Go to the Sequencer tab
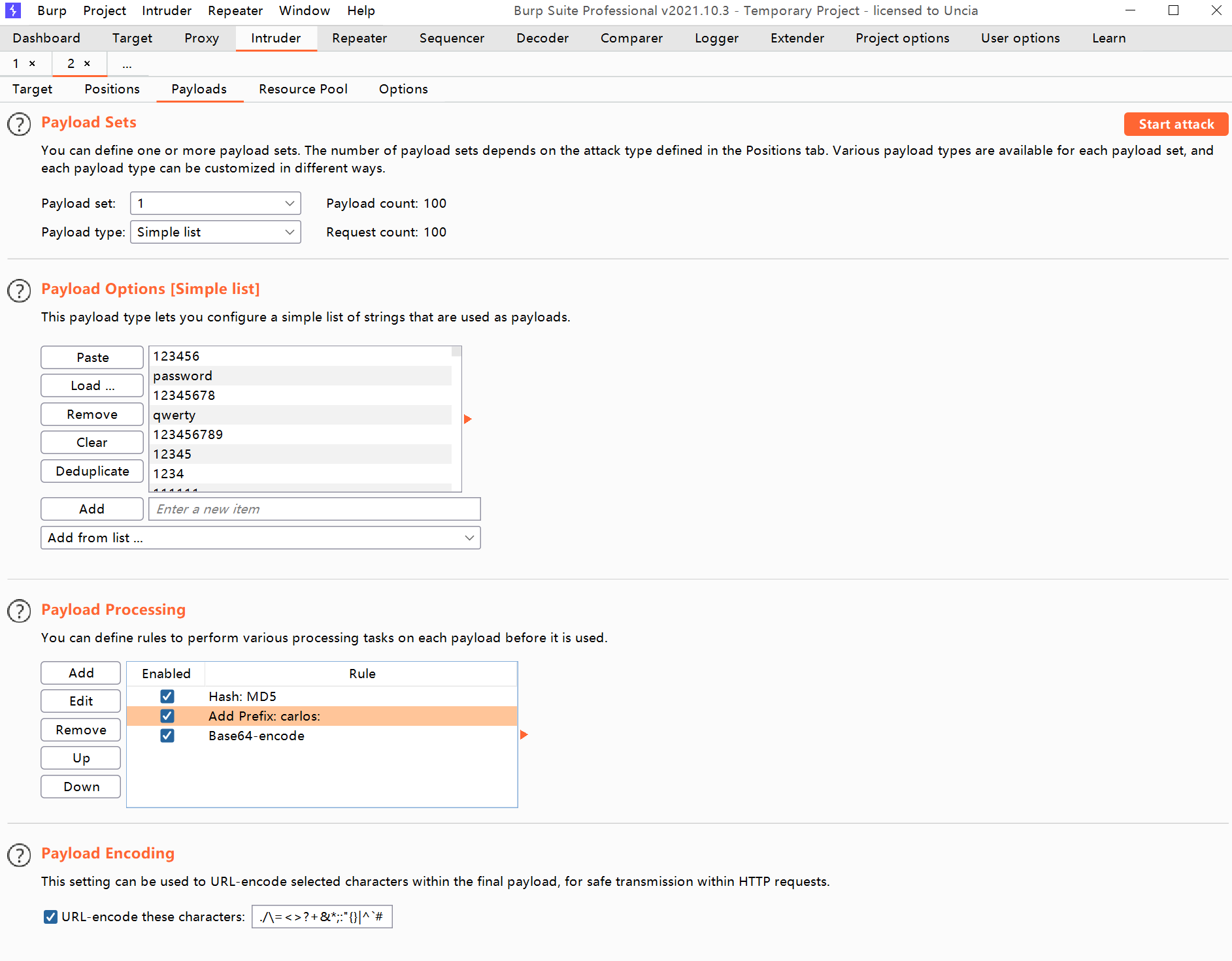 452,38
